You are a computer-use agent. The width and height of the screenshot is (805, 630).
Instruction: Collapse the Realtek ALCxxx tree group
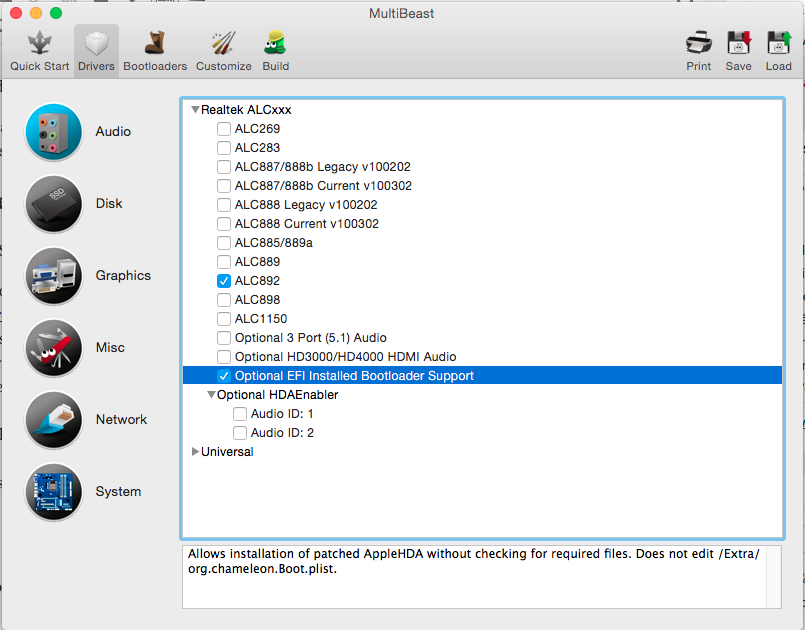[x=195, y=109]
